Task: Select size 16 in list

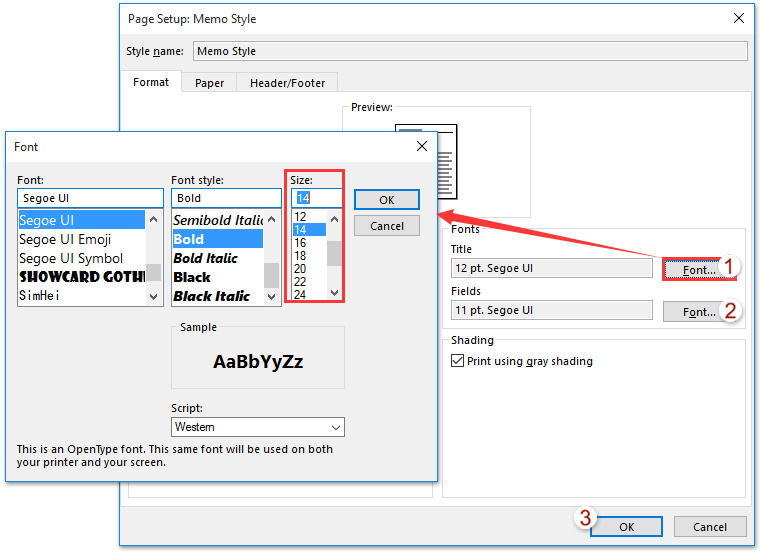Action: (309, 243)
